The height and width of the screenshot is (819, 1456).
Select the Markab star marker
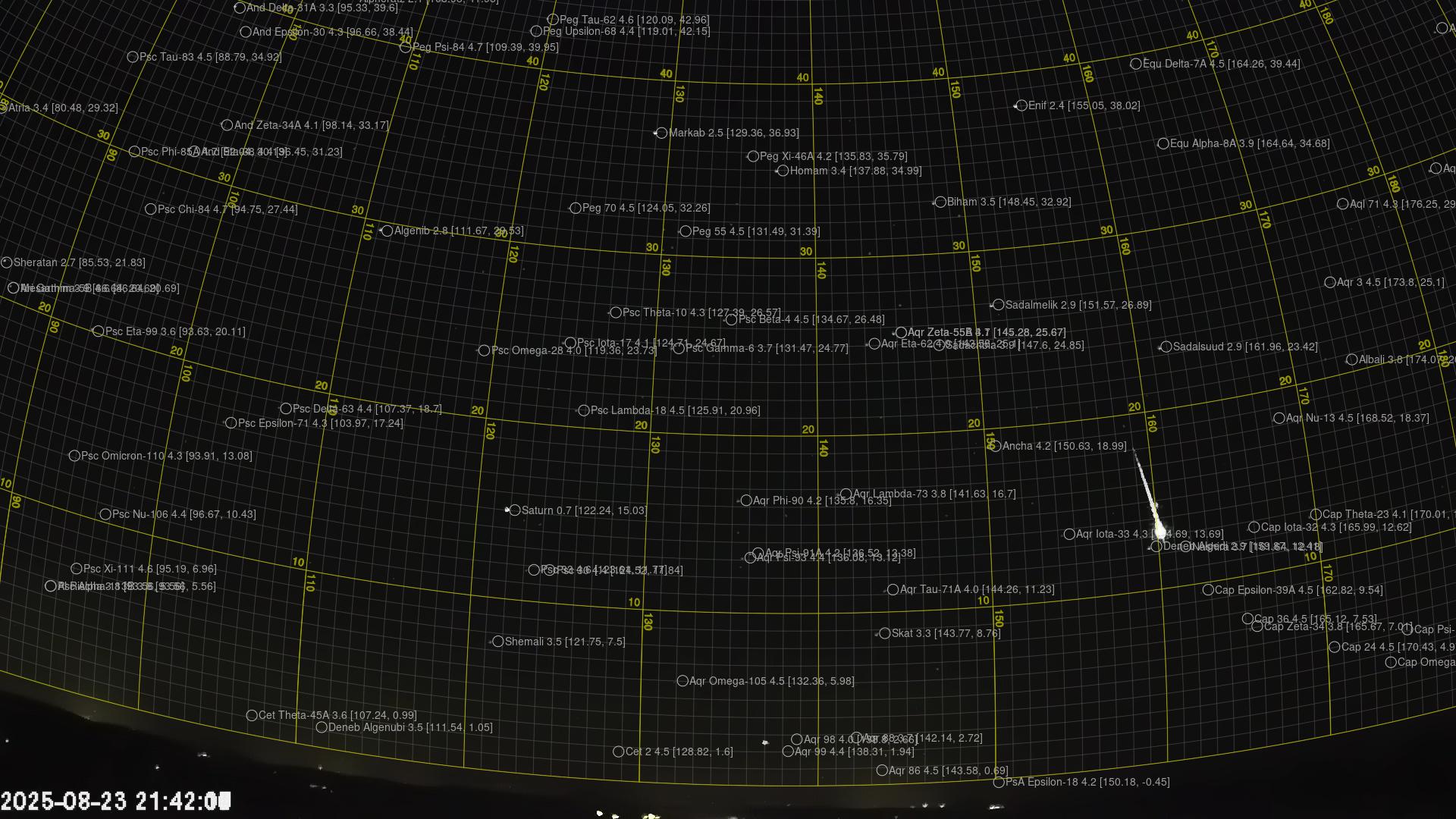pos(661,133)
